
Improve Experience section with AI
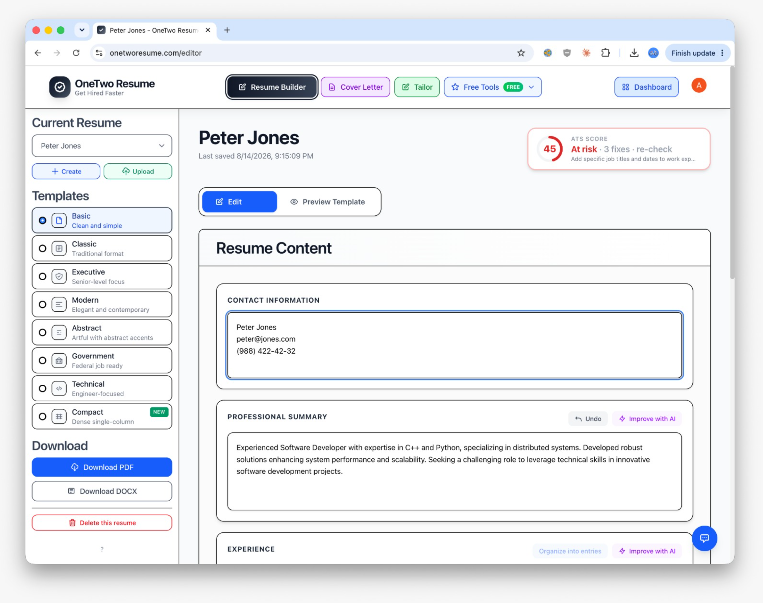647,551
